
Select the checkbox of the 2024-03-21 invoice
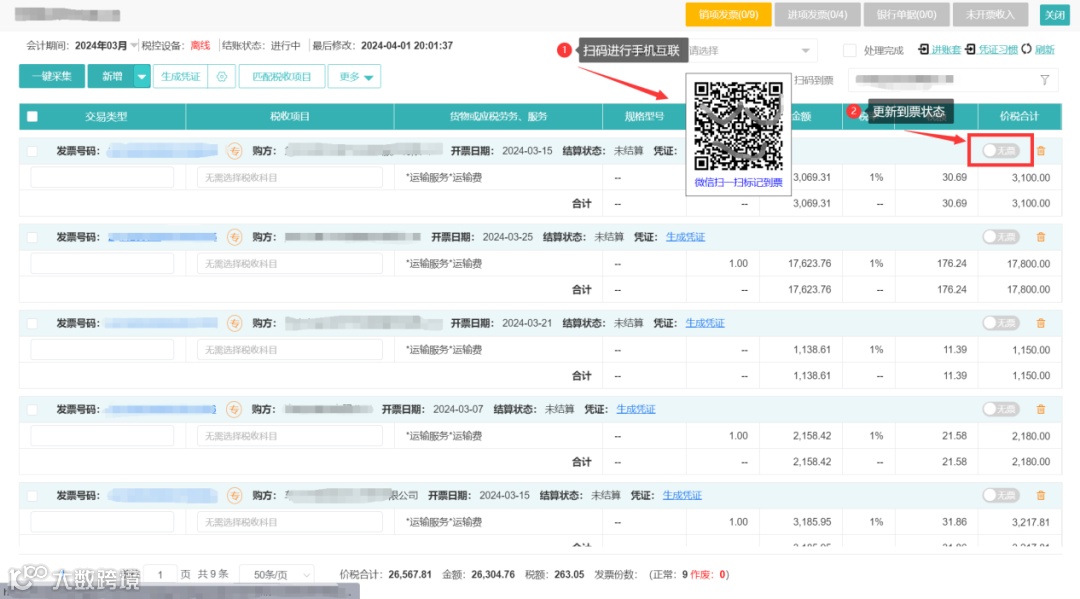pos(32,324)
